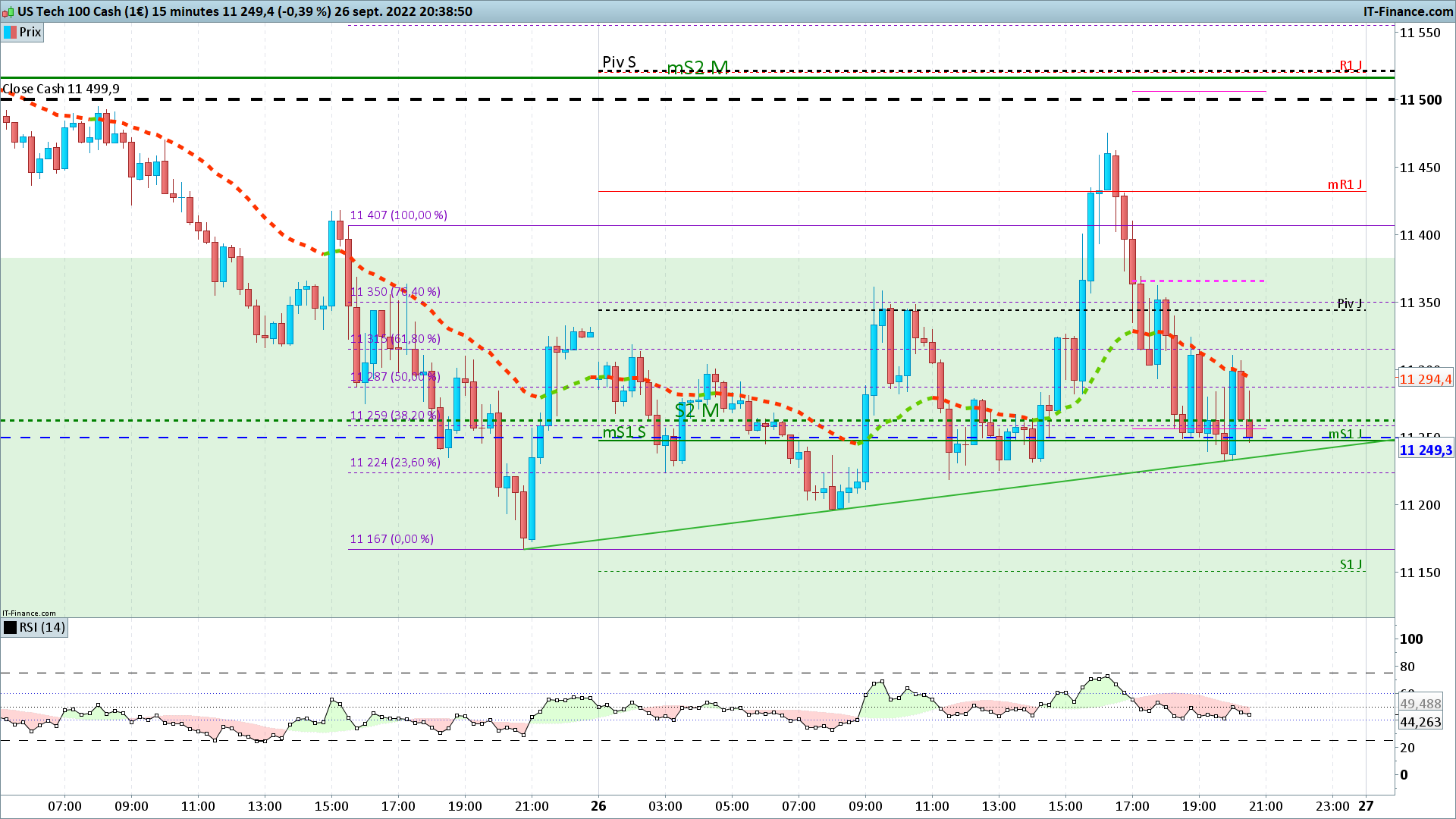Open the RSI (14) indicator settings label
Image resolution: width=1456 pixels, height=819 pixels.
point(42,627)
